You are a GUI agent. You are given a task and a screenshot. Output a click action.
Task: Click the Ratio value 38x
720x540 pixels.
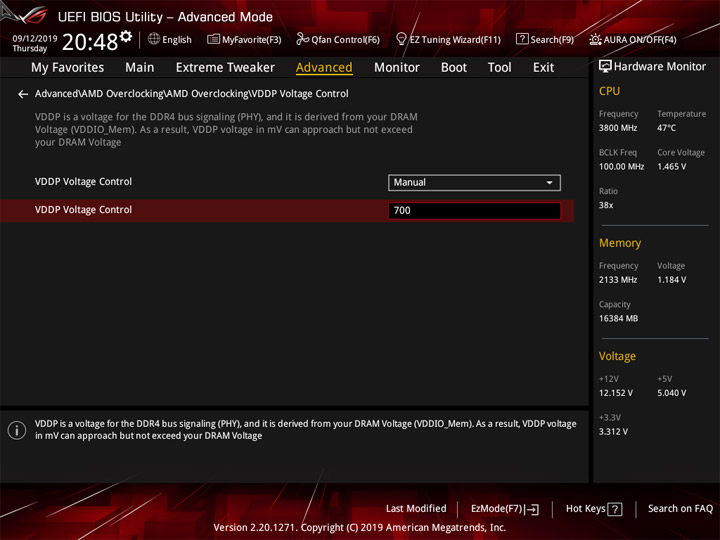(x=606, y=205)
